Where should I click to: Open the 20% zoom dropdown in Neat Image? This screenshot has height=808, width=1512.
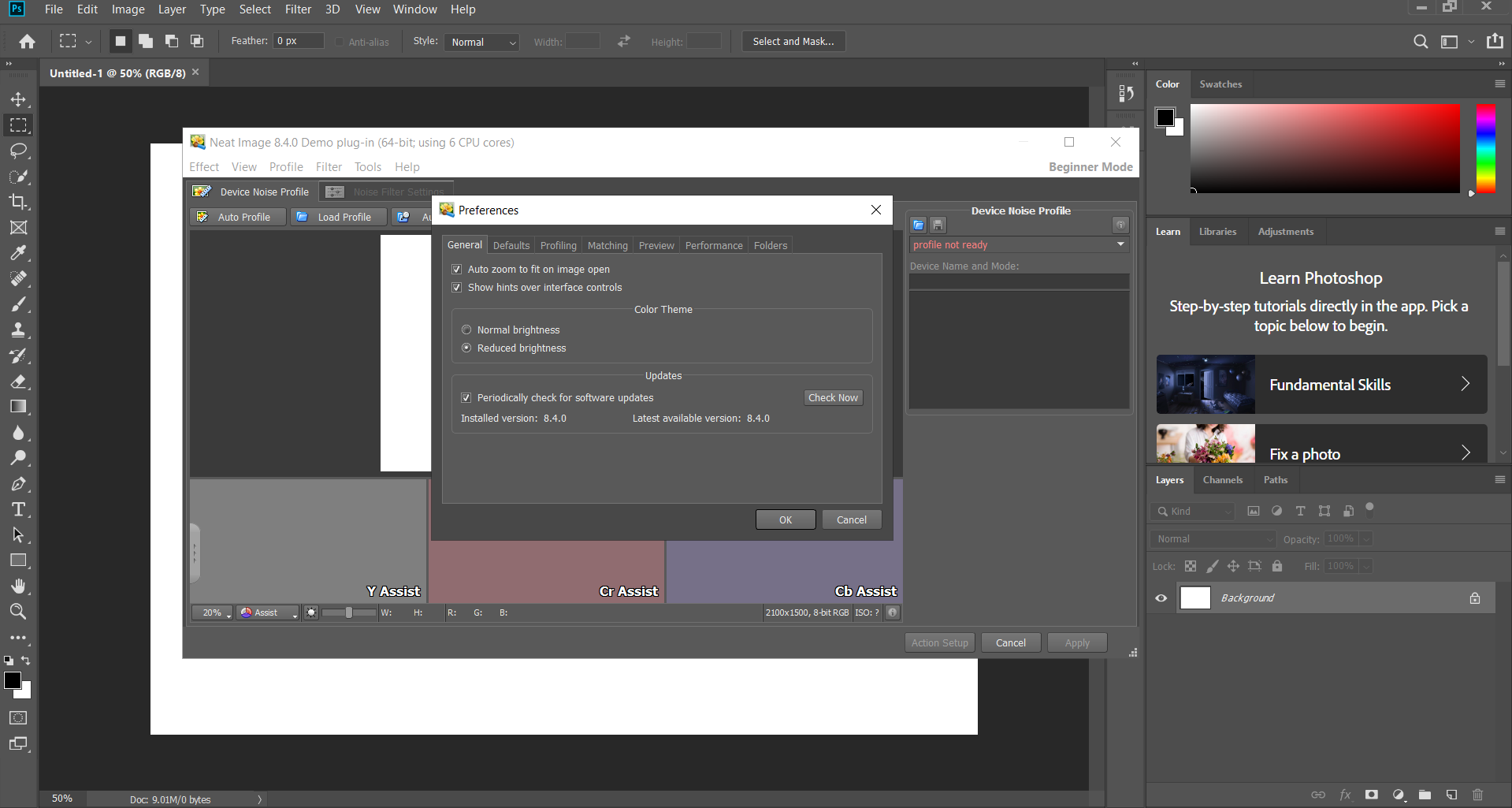coord(213,613)
